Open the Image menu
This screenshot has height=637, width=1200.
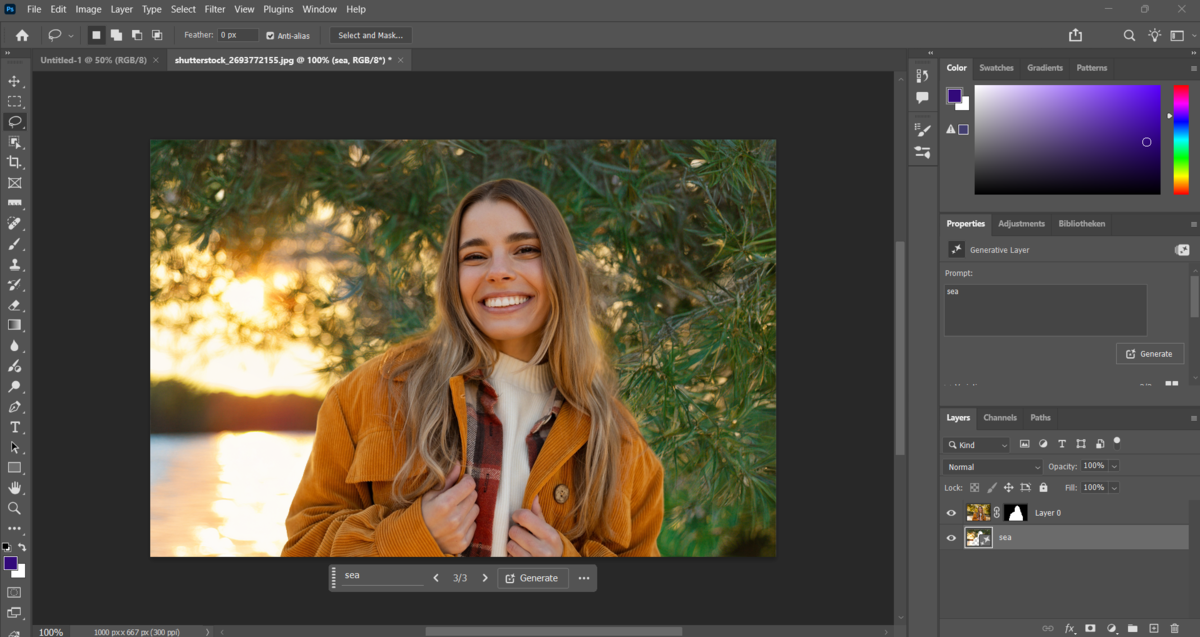[x=88, y=9]
